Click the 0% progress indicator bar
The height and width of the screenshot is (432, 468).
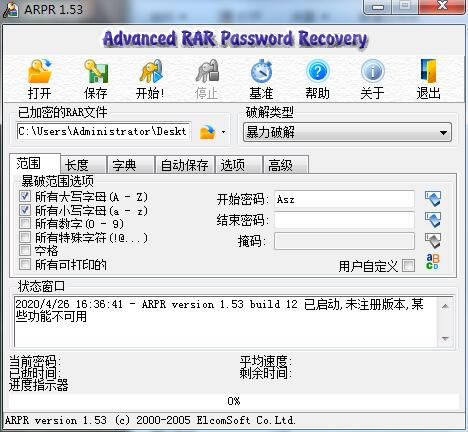pyautogui.click(x=234, y=401)
